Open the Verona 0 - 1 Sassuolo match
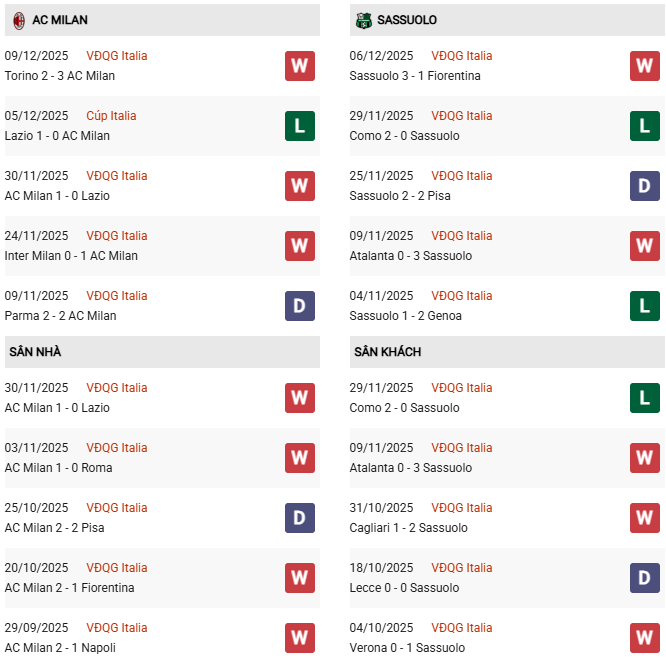 409,648
